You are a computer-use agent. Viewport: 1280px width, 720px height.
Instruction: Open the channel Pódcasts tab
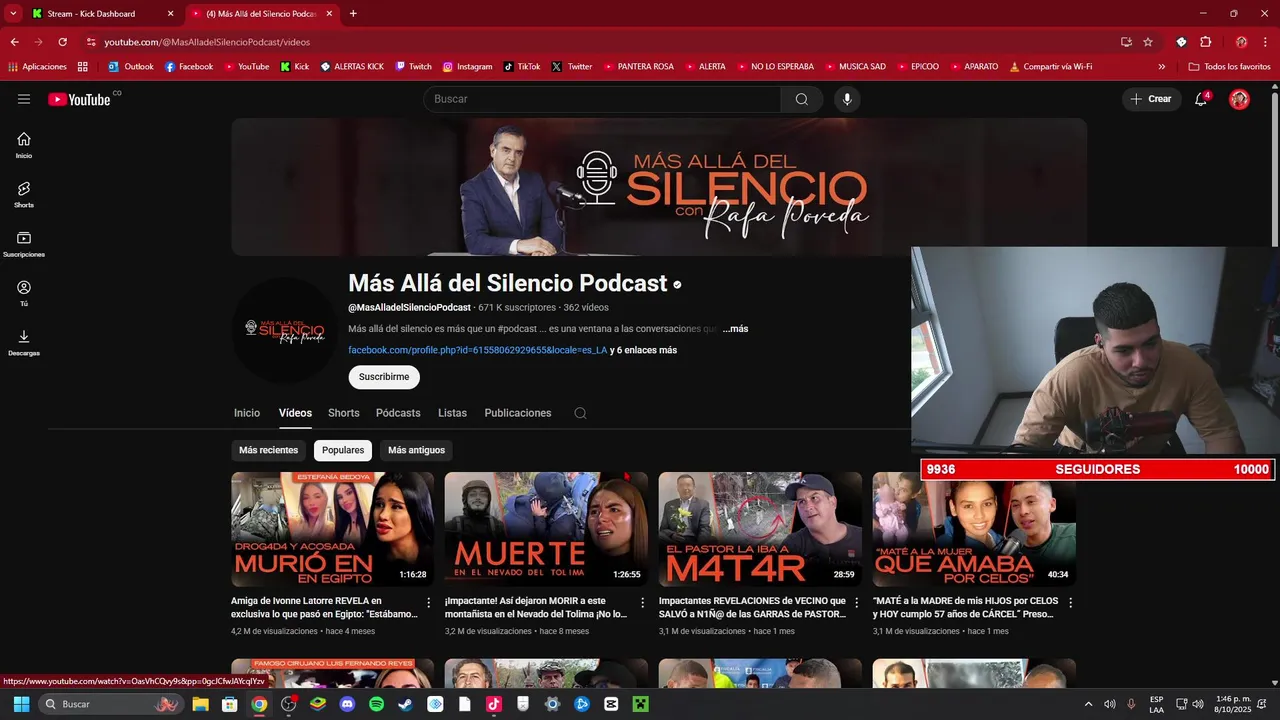pos(398,413)
